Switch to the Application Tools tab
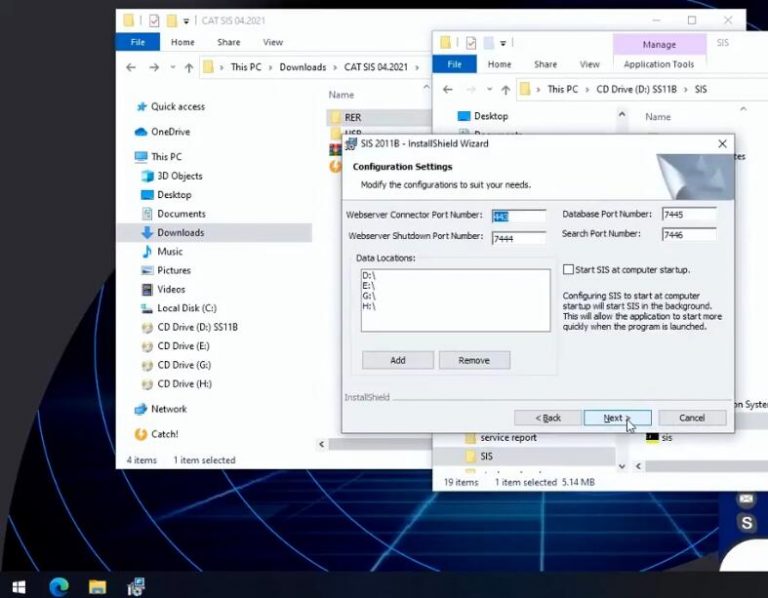768x598 pixels. [x=659, y=64]
